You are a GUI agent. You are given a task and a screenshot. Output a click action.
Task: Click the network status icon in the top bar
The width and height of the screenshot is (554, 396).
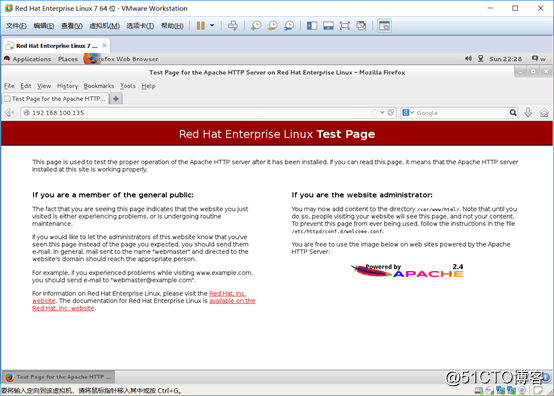point(481,59)
